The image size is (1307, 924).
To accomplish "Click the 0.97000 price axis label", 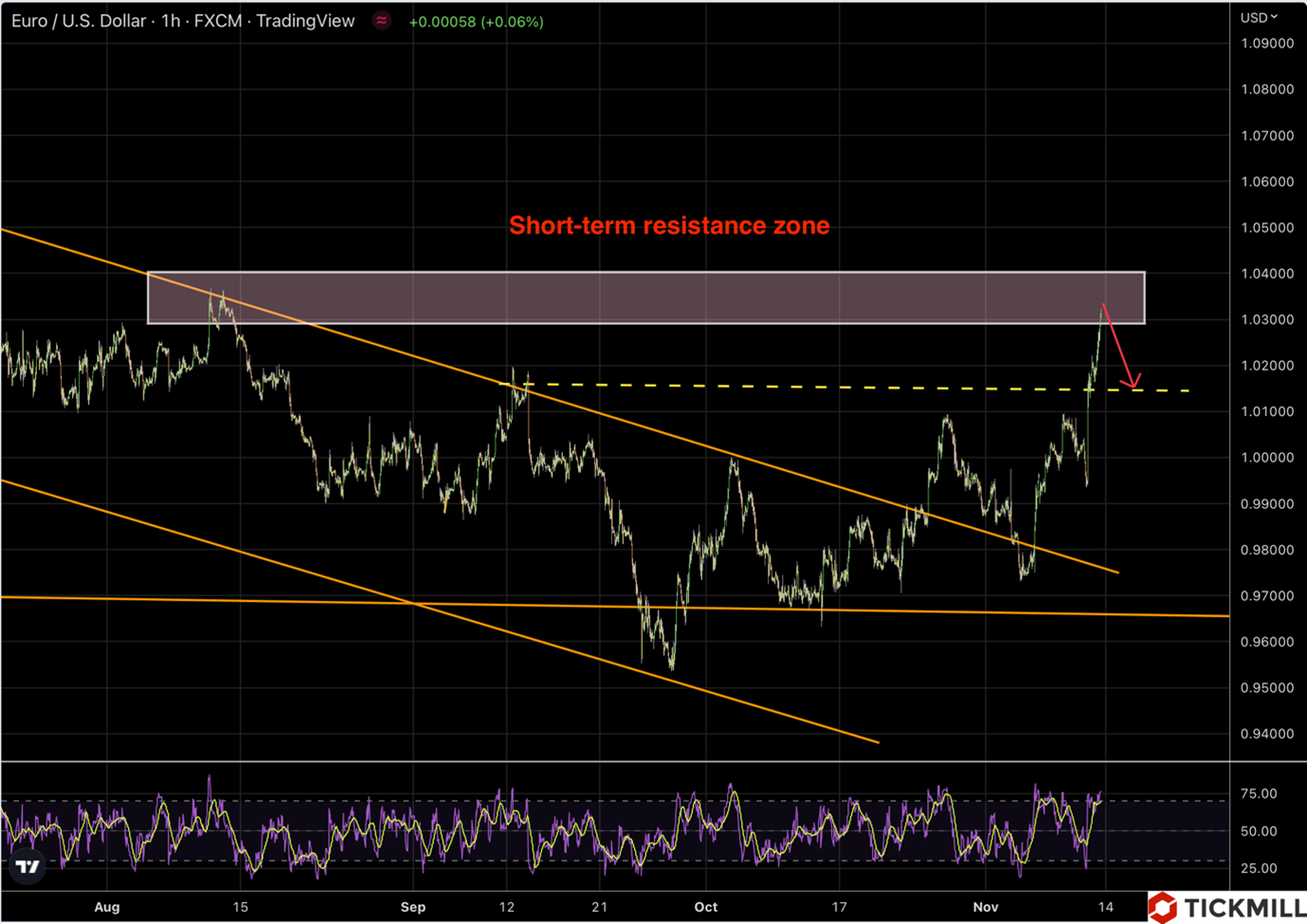I will coord(1267,596).
